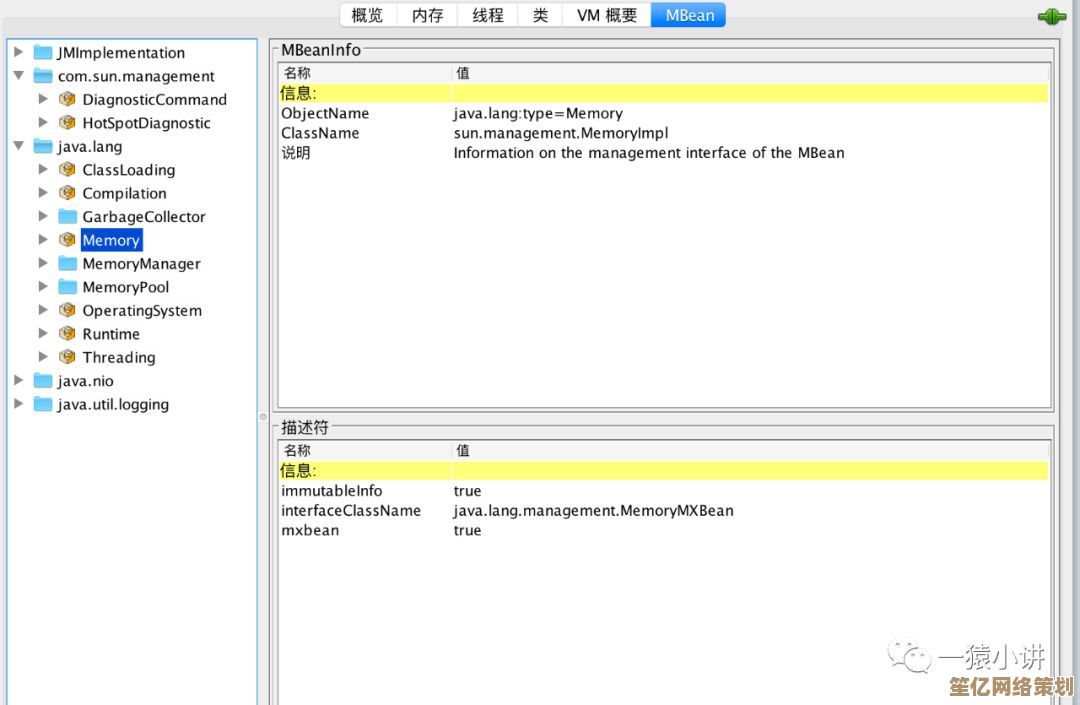
Task: Click the Threading MBean icon
Action: 67,357
